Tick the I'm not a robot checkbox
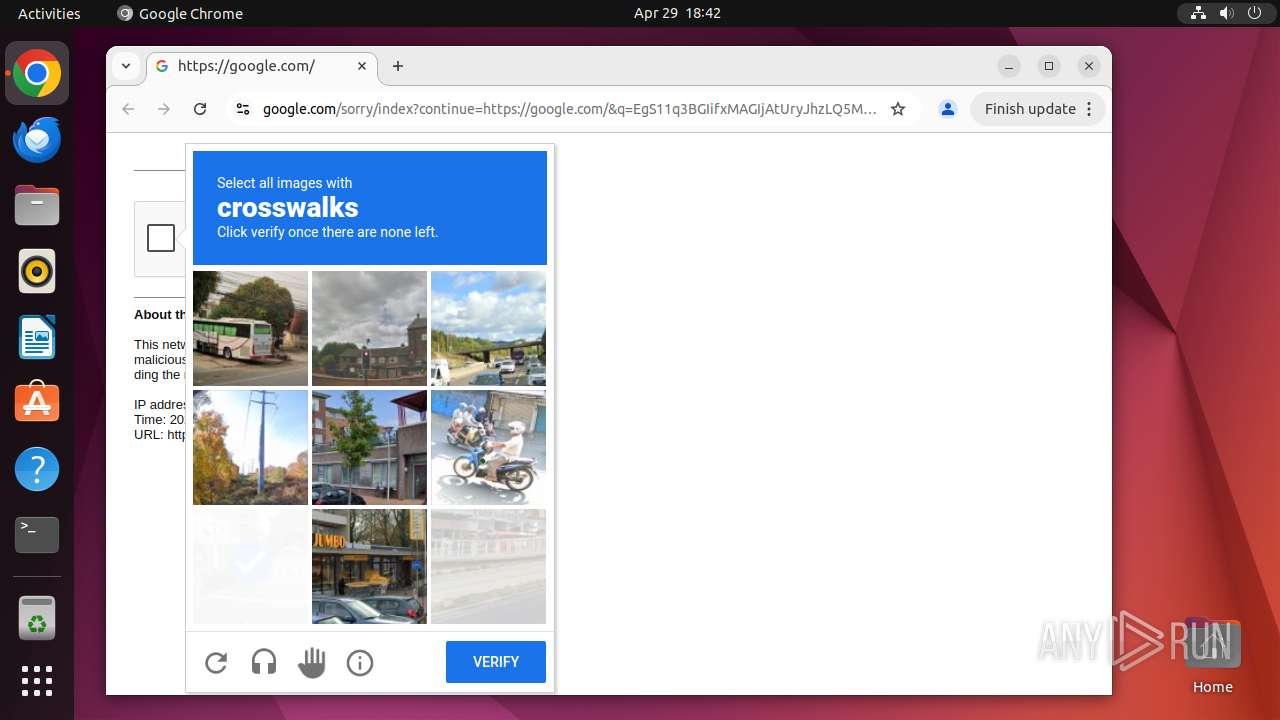Screen dimensions: 1280x720 click(161, 238)
